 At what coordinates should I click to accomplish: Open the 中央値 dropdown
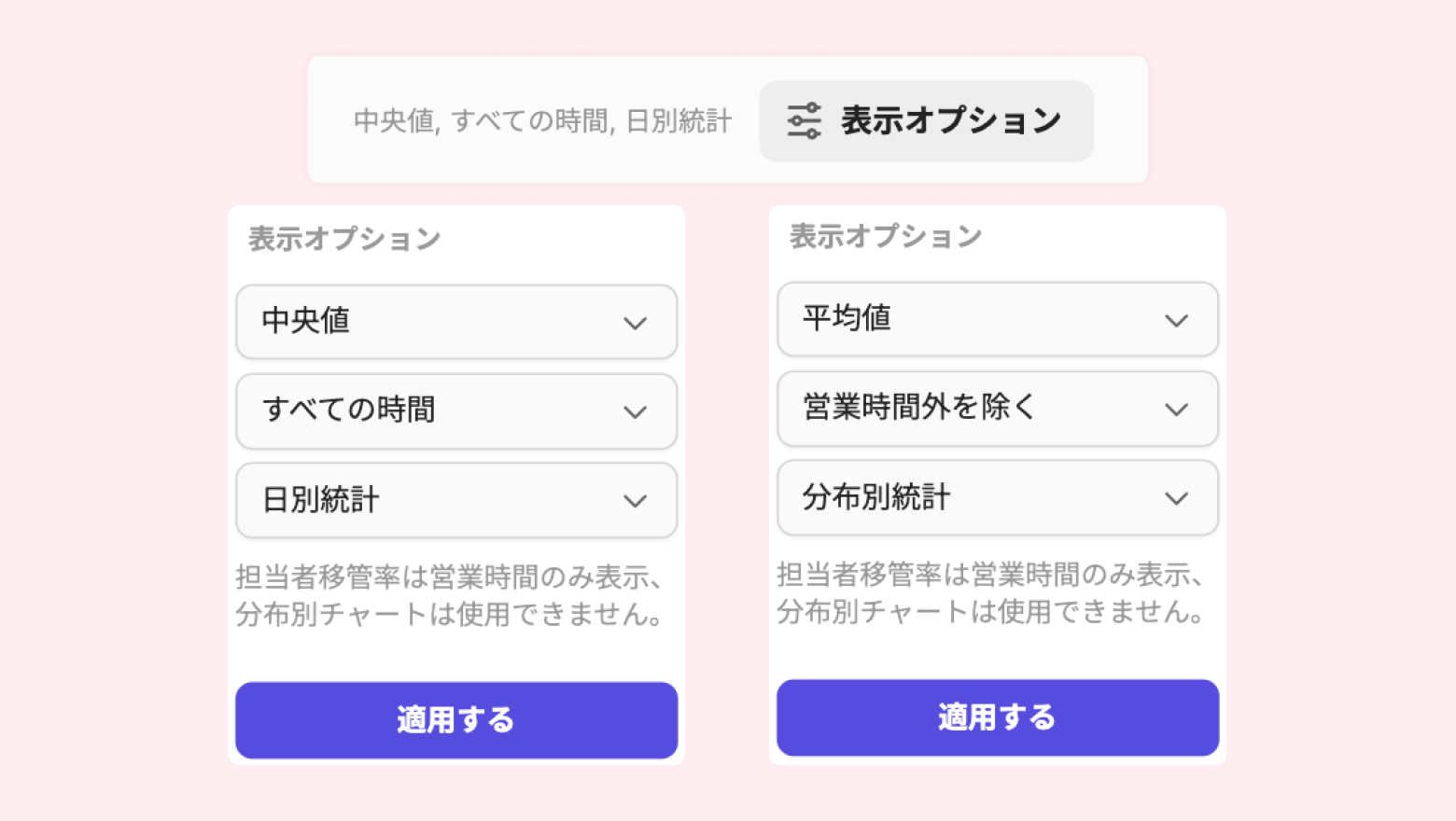click(x=455, y=322)
